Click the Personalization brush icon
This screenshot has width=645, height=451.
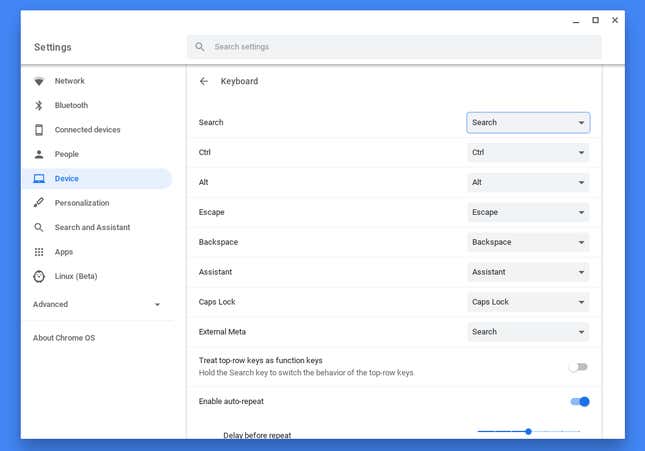(x=39, y=202)
